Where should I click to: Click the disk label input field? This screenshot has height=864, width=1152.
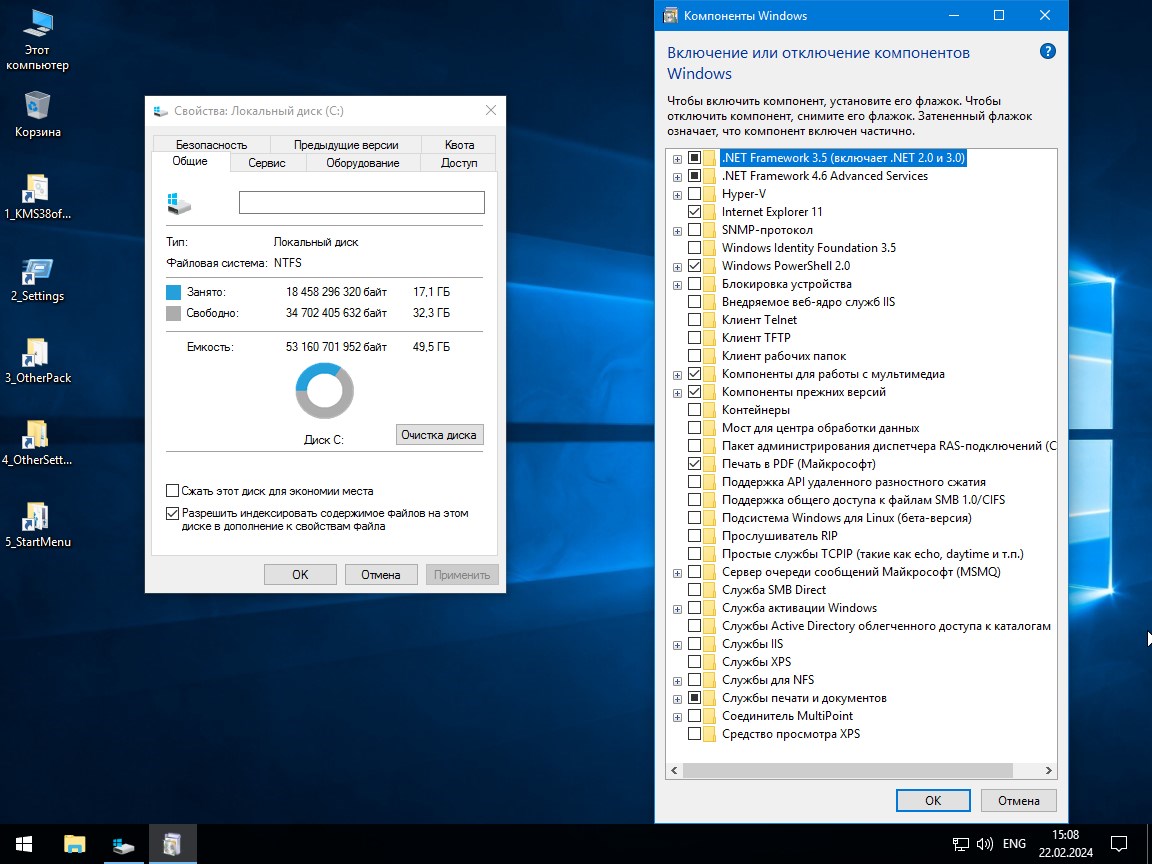click(x=361, y=203)
